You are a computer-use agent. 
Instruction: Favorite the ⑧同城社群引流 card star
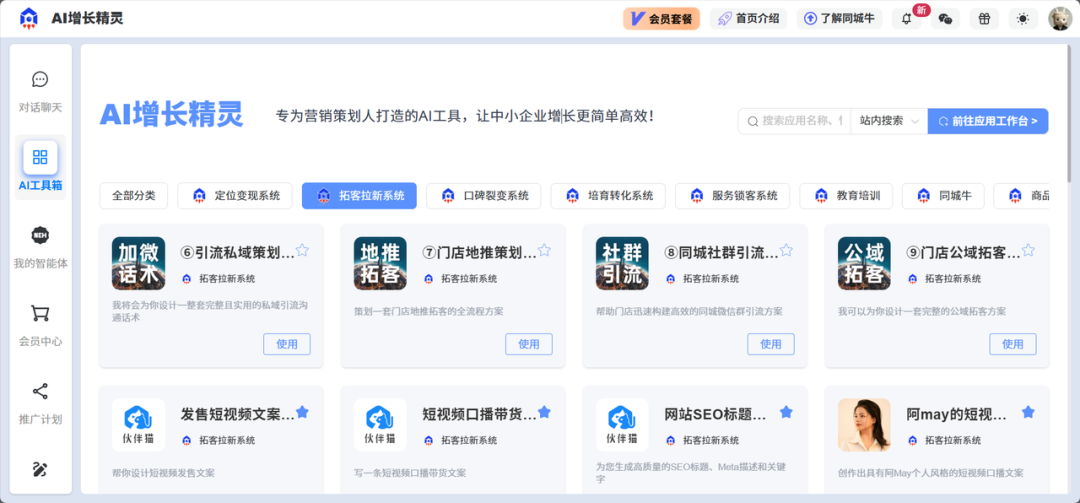pyautogui.click(x=786, y=250)
